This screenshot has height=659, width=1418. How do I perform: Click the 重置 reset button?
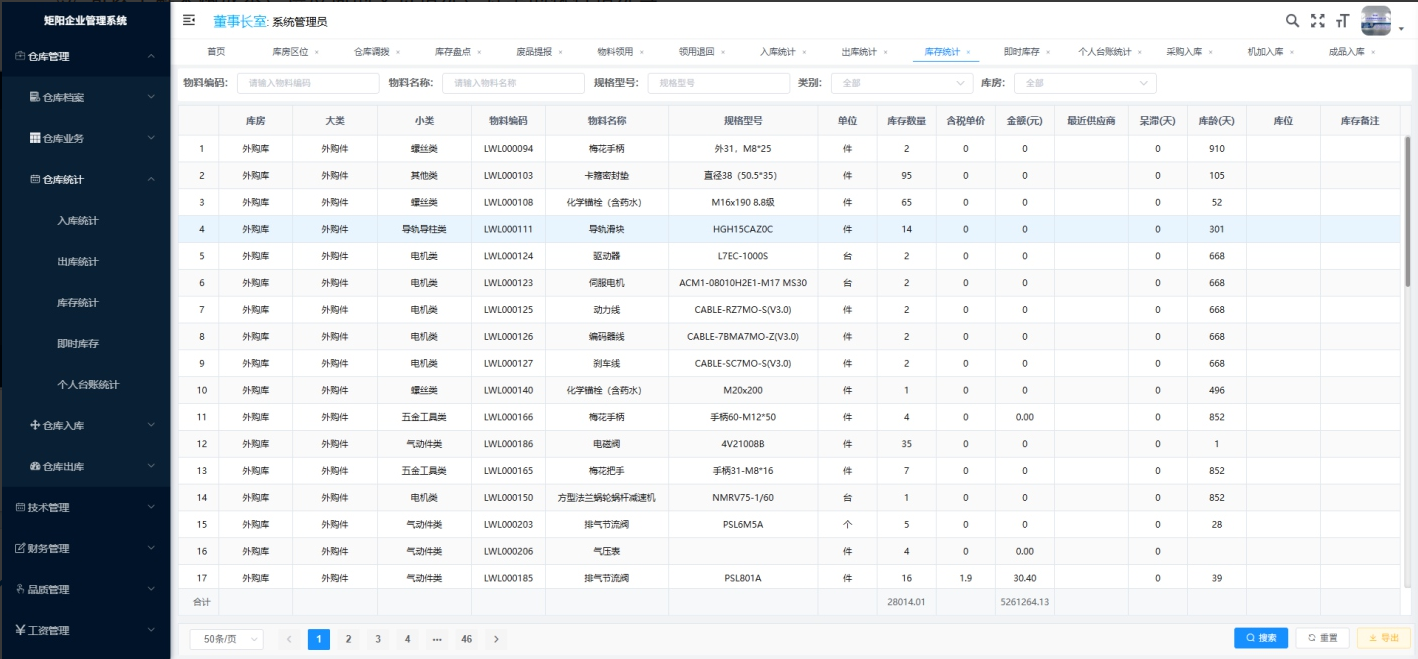pos(1322,638)
